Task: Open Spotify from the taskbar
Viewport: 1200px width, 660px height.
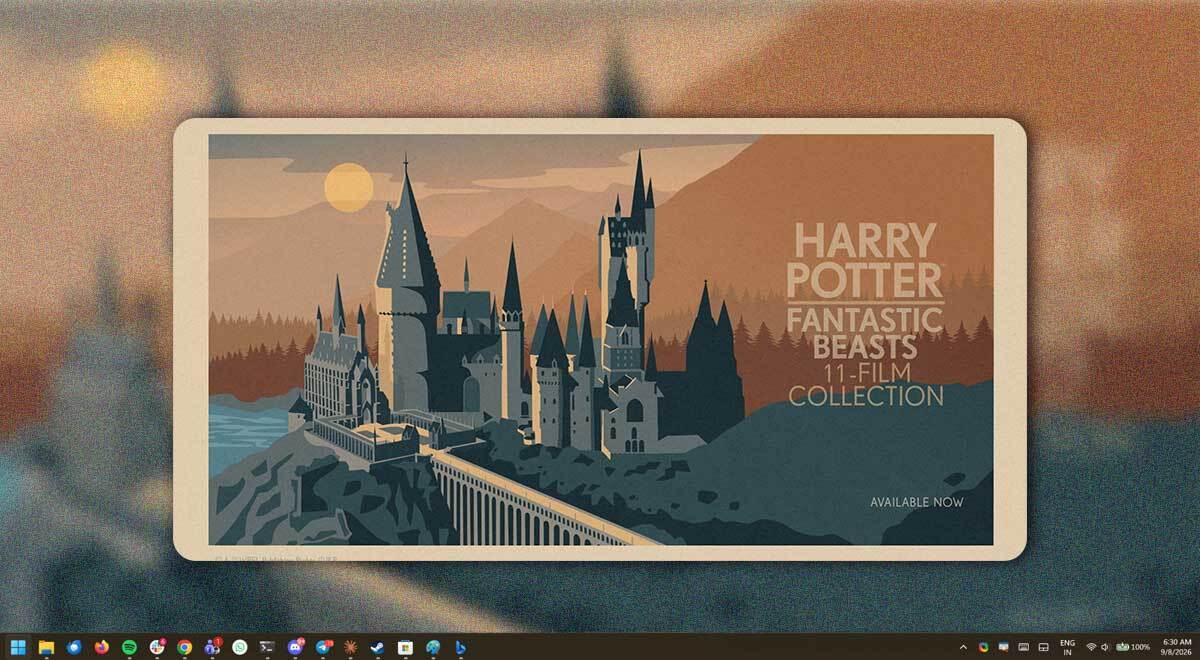Action: [129, 647]
